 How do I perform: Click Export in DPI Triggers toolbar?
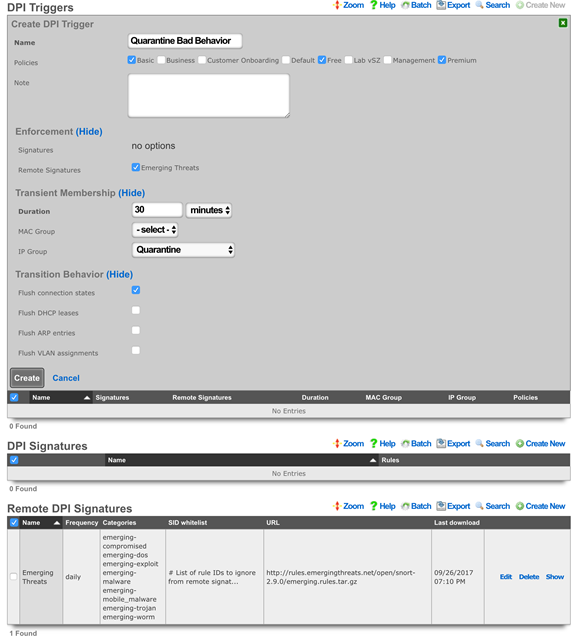click(x=453, y=5)
